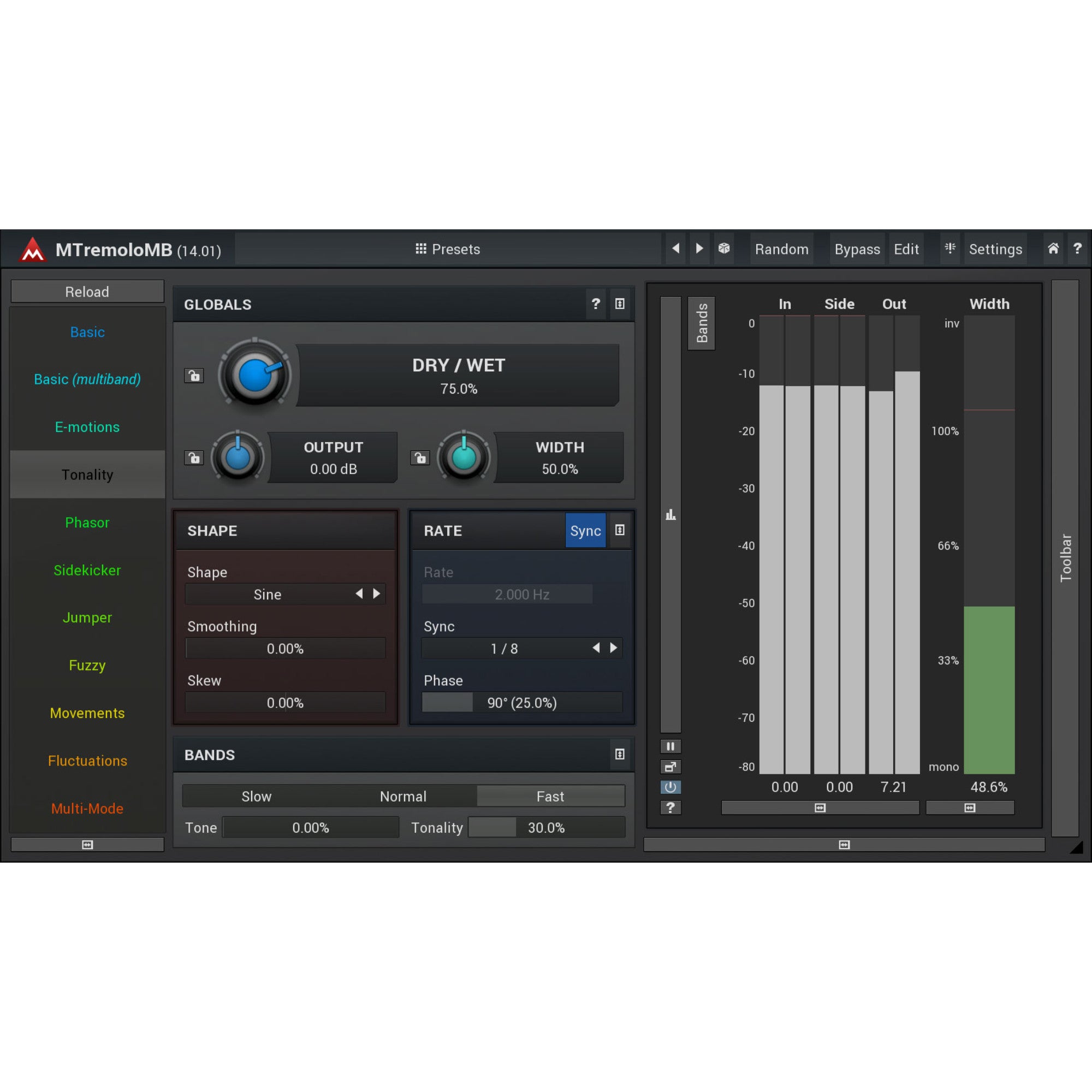Click the Reload button
The height and width of the screenshot is (1092, 1092).
click(x=87, y=292)
